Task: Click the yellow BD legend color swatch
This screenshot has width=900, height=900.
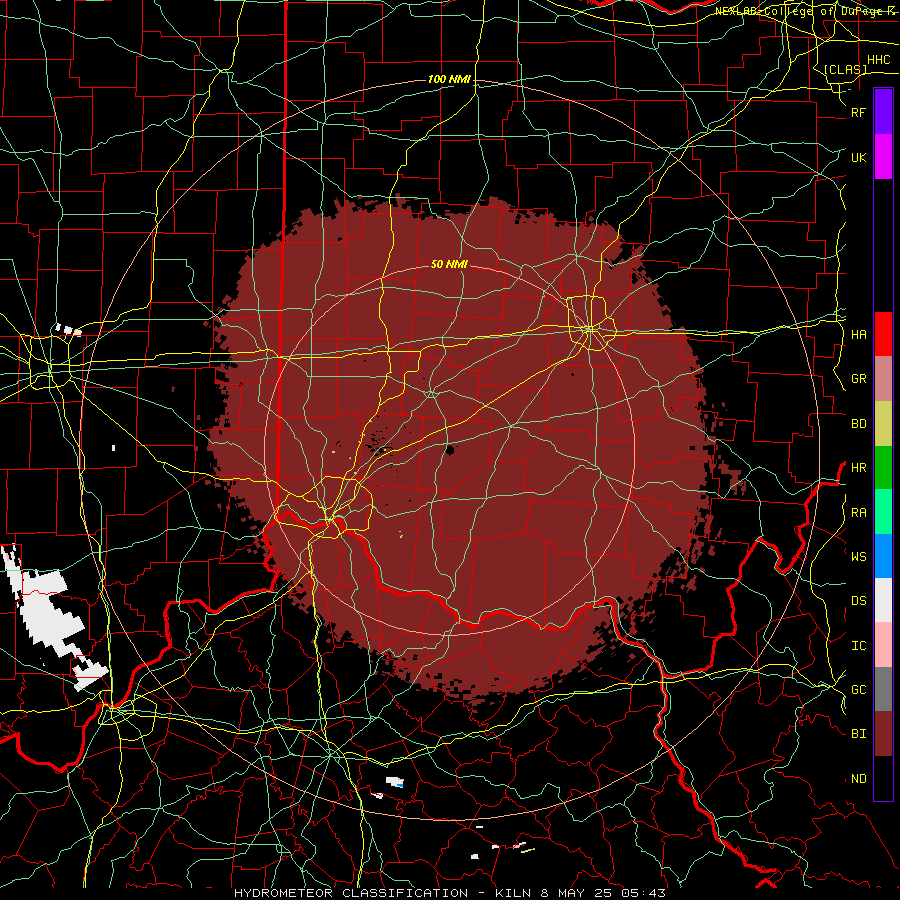Action: tap(883, 424)
